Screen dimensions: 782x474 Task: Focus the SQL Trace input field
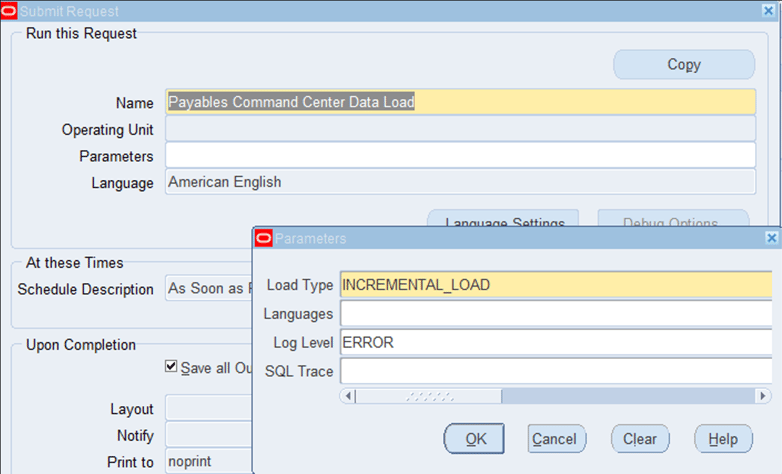click(x=555, y=371)
